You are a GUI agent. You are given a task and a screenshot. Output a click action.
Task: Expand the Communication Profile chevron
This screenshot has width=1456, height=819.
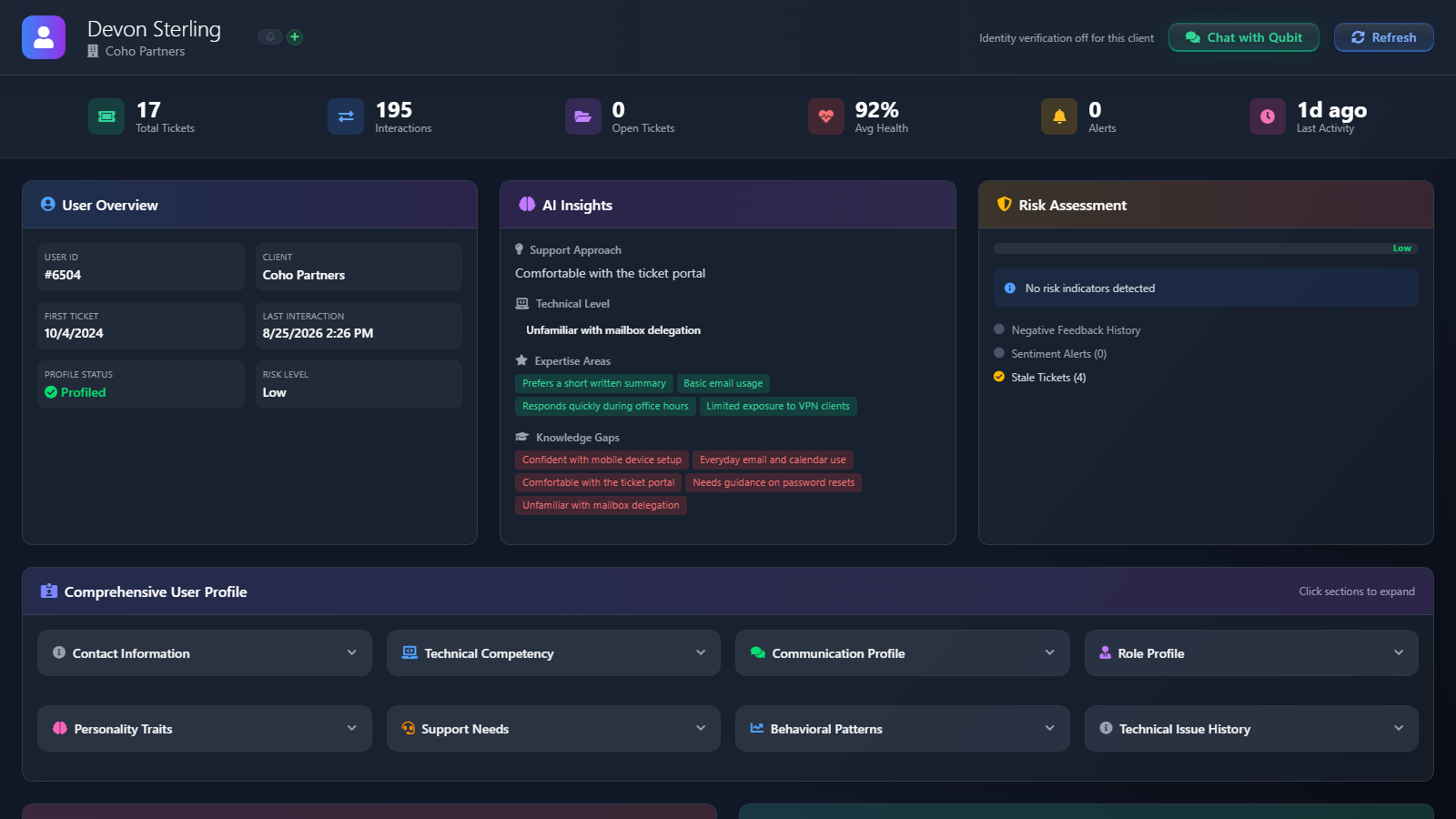(1049, 652)
